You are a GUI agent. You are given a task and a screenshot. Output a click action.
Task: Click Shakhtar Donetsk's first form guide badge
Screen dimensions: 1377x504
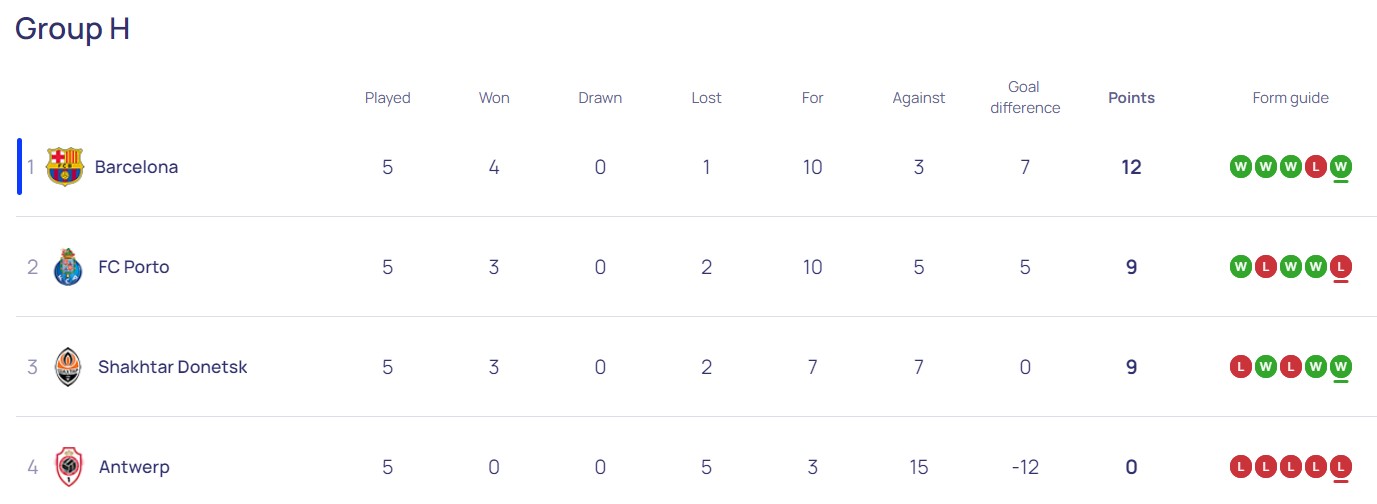(x=1241, y=367)
